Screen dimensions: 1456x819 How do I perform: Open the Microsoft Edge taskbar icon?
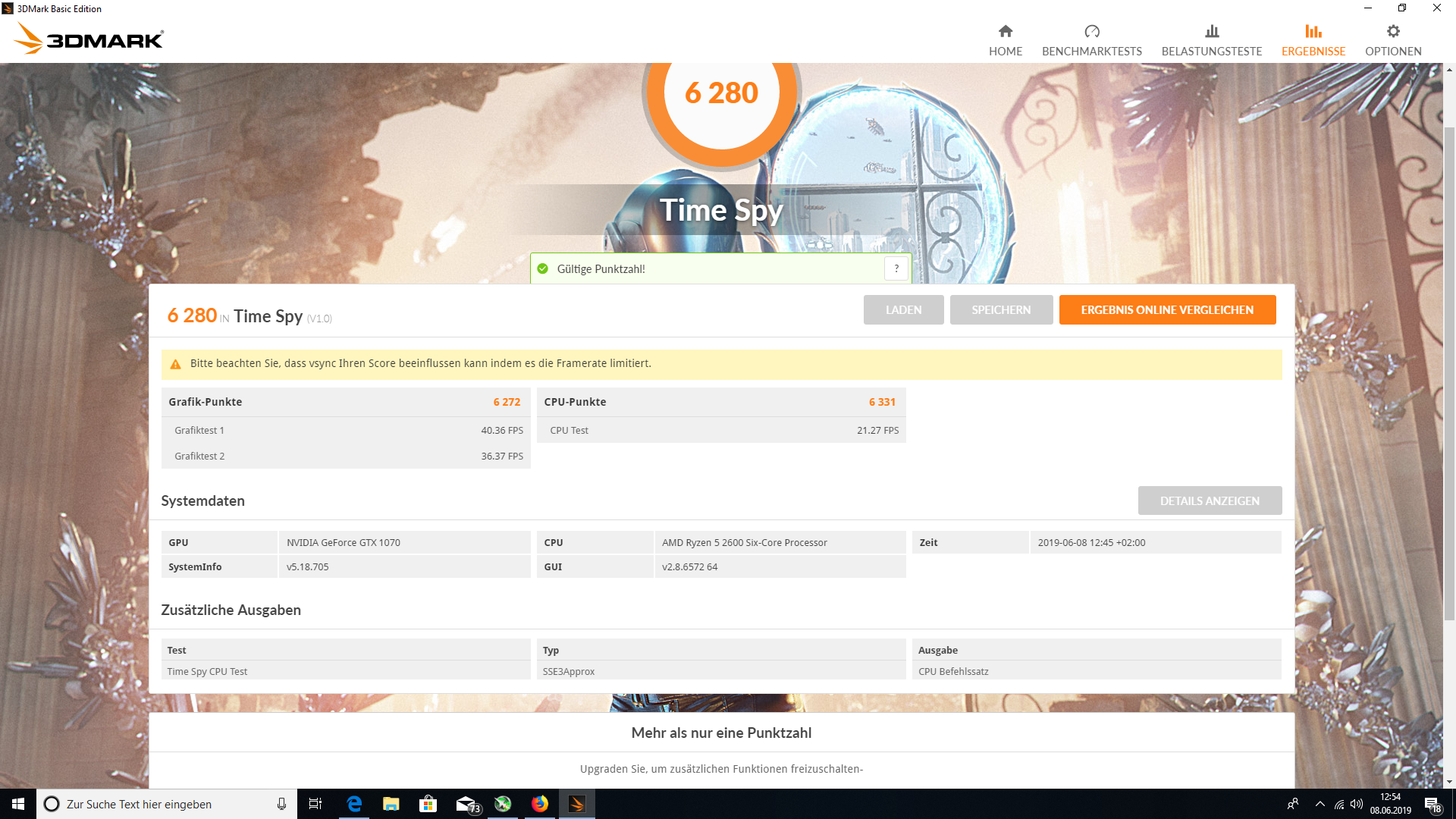(354, 804)
